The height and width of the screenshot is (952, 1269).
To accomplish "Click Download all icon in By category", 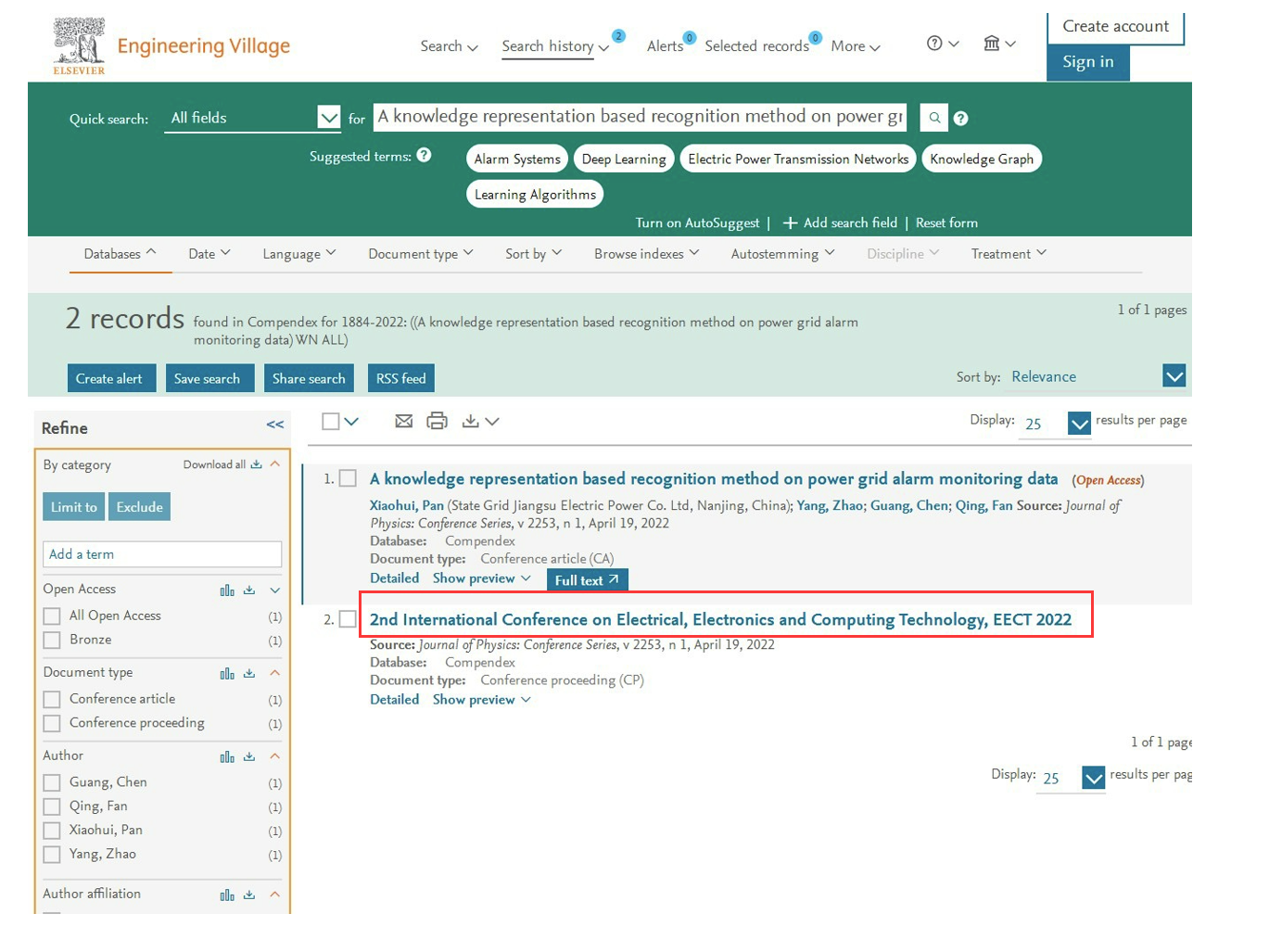I will (257, 464).
